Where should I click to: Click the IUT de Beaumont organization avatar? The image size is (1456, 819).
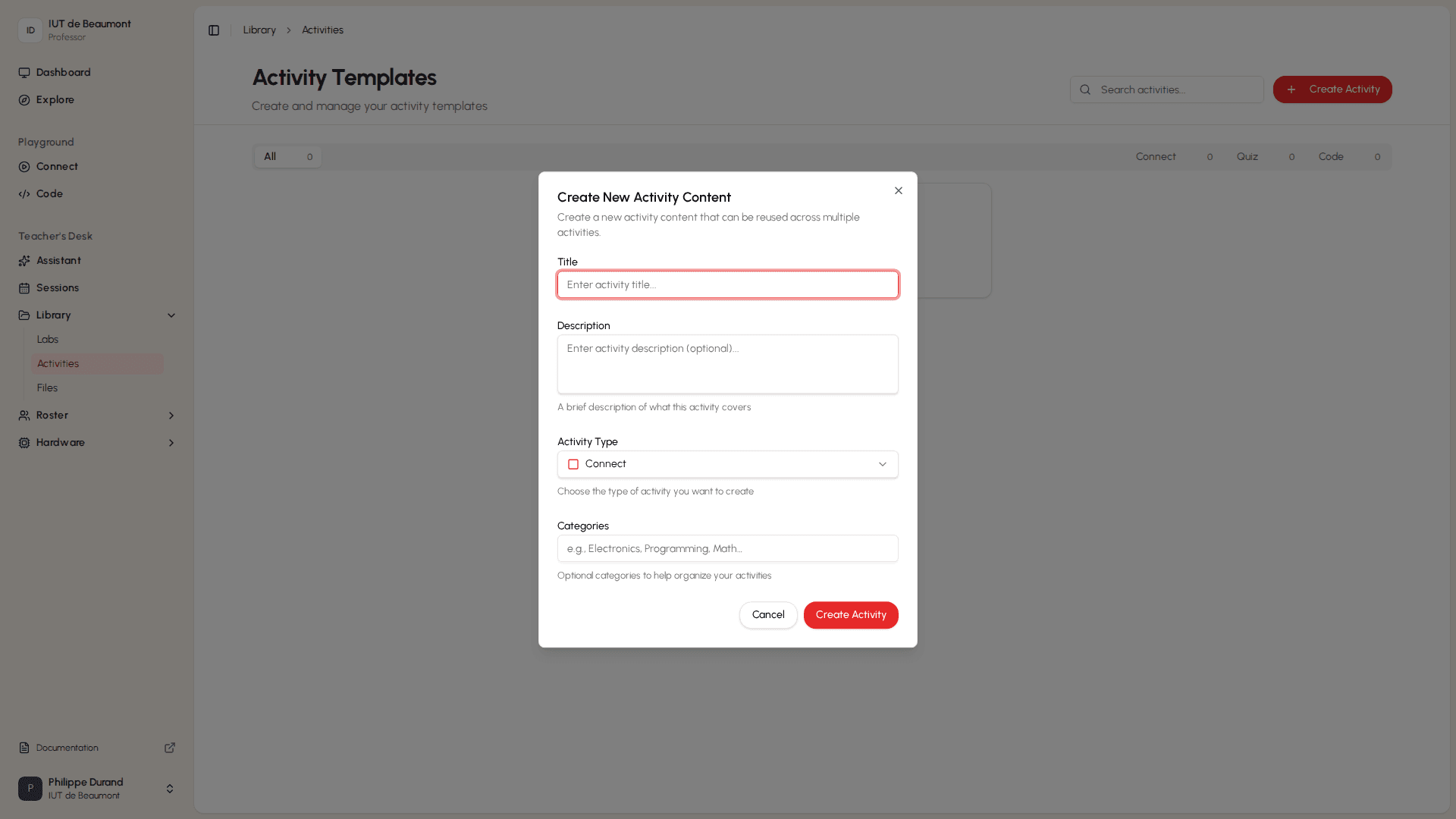(30, 30)
